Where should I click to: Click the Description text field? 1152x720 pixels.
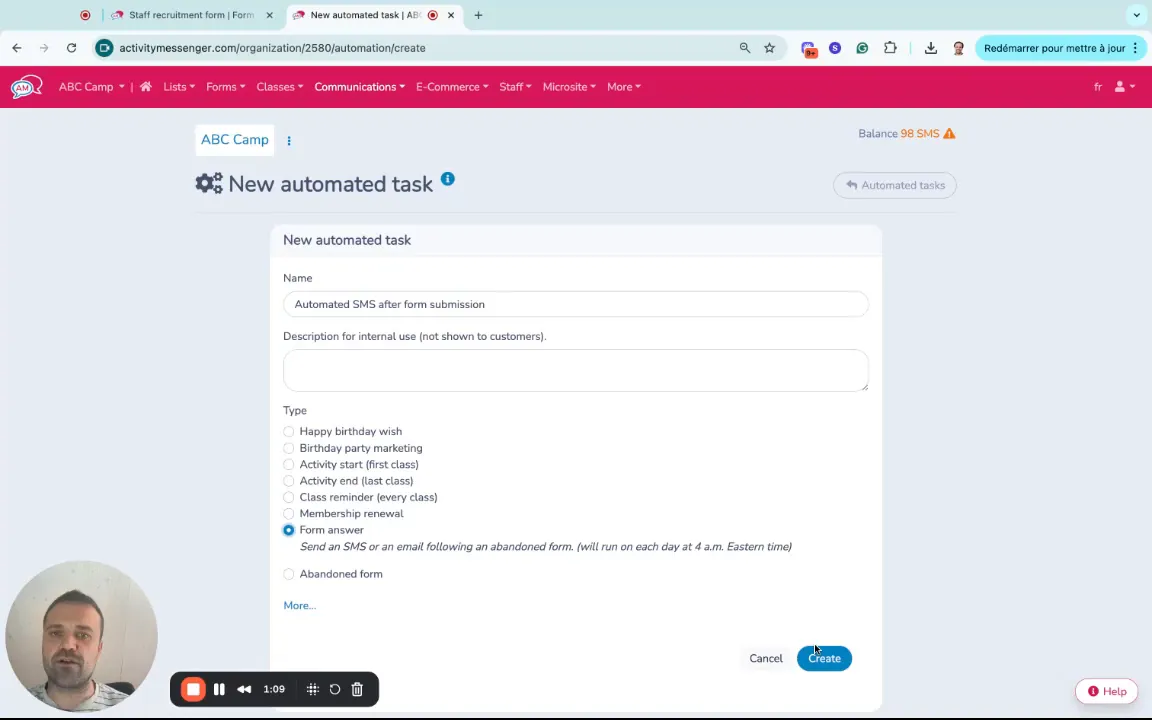tap(575, 370)
